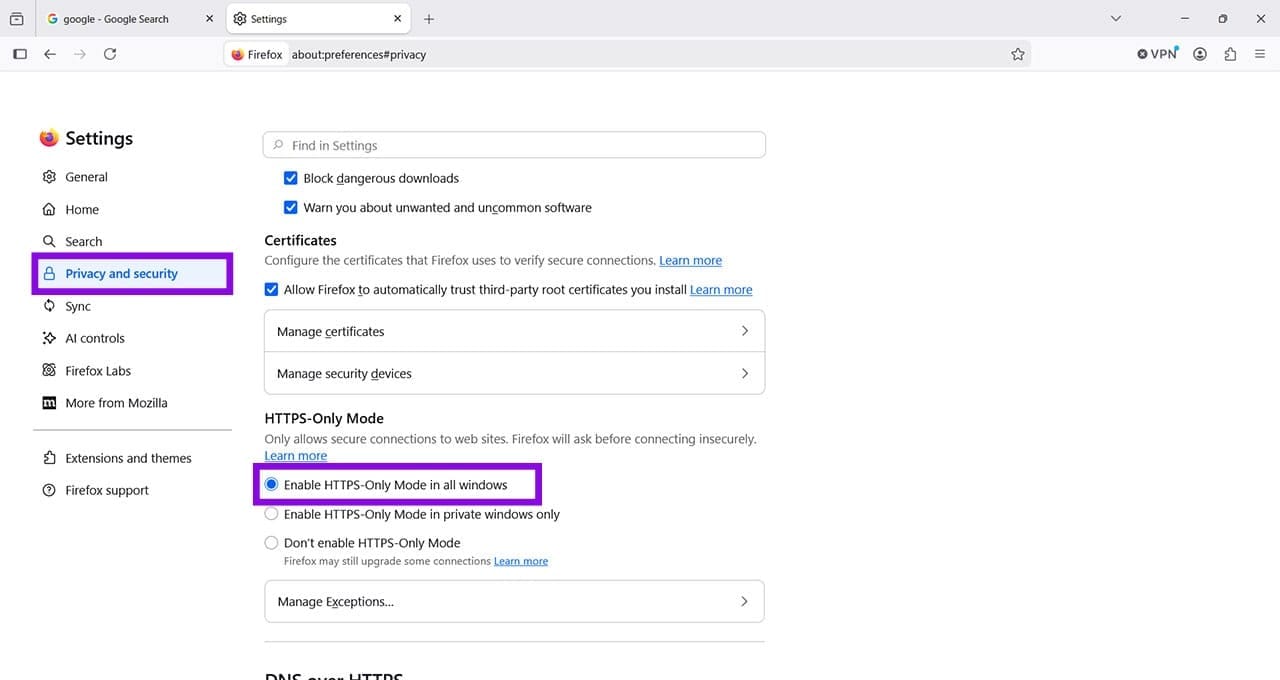Click the Extensions and themes icon
Screen dimensions: 1280x680
click(x=49, y=458)
